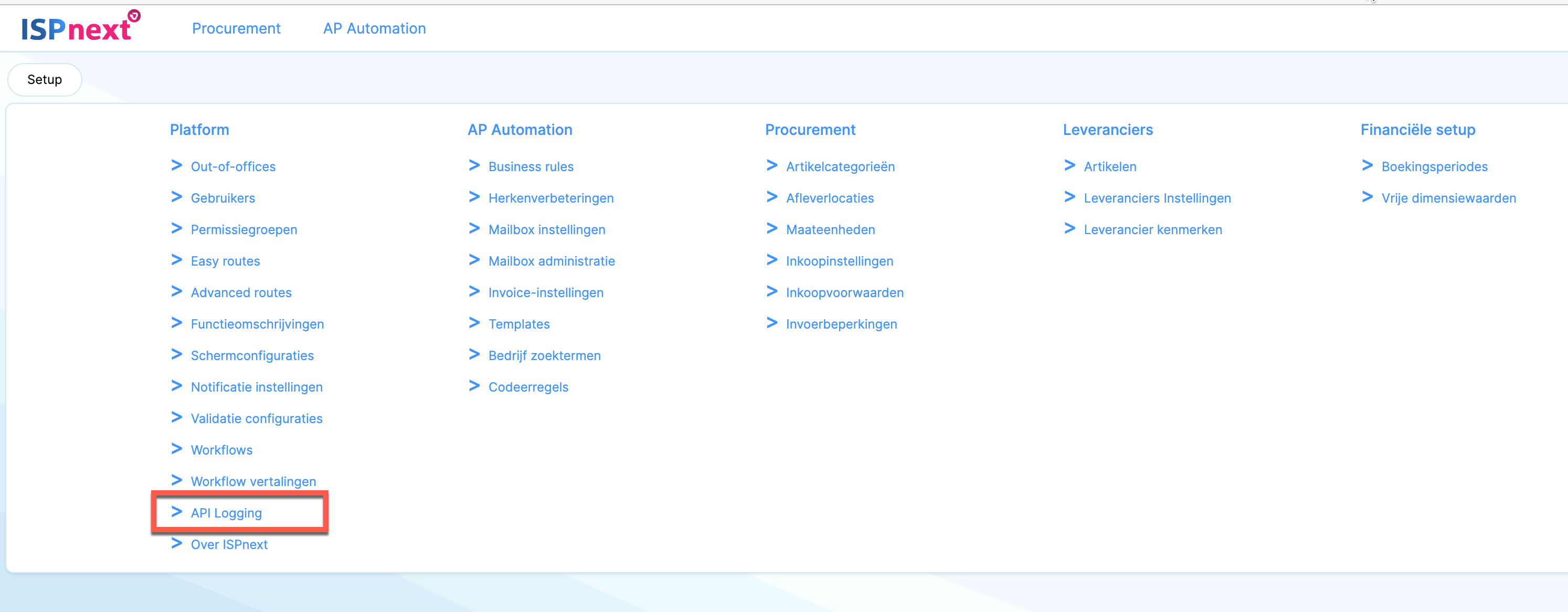
Task: Click the Leveranciers column heading
Action: pyautogui.click(x=1108, y=130)
